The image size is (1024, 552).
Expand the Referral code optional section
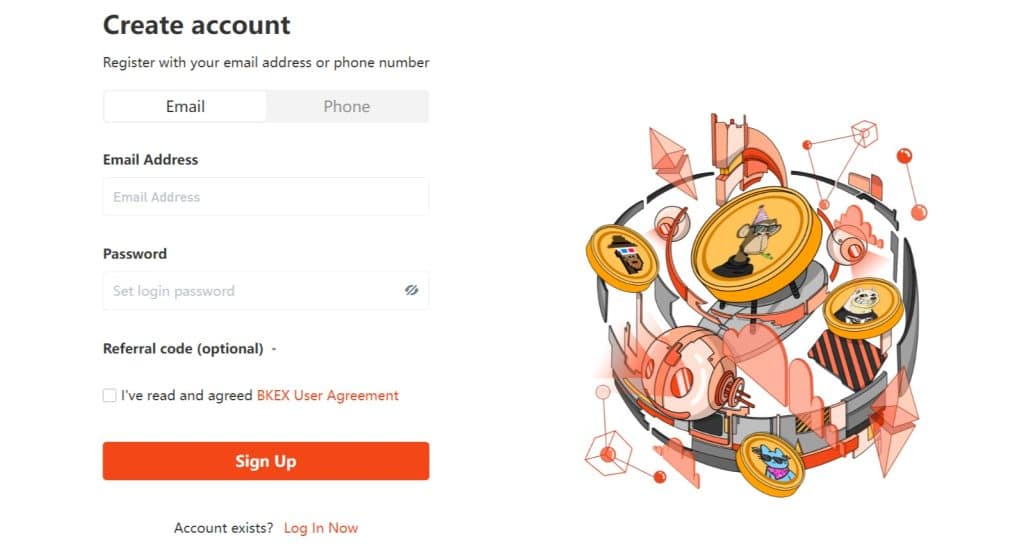coord(274,349)
